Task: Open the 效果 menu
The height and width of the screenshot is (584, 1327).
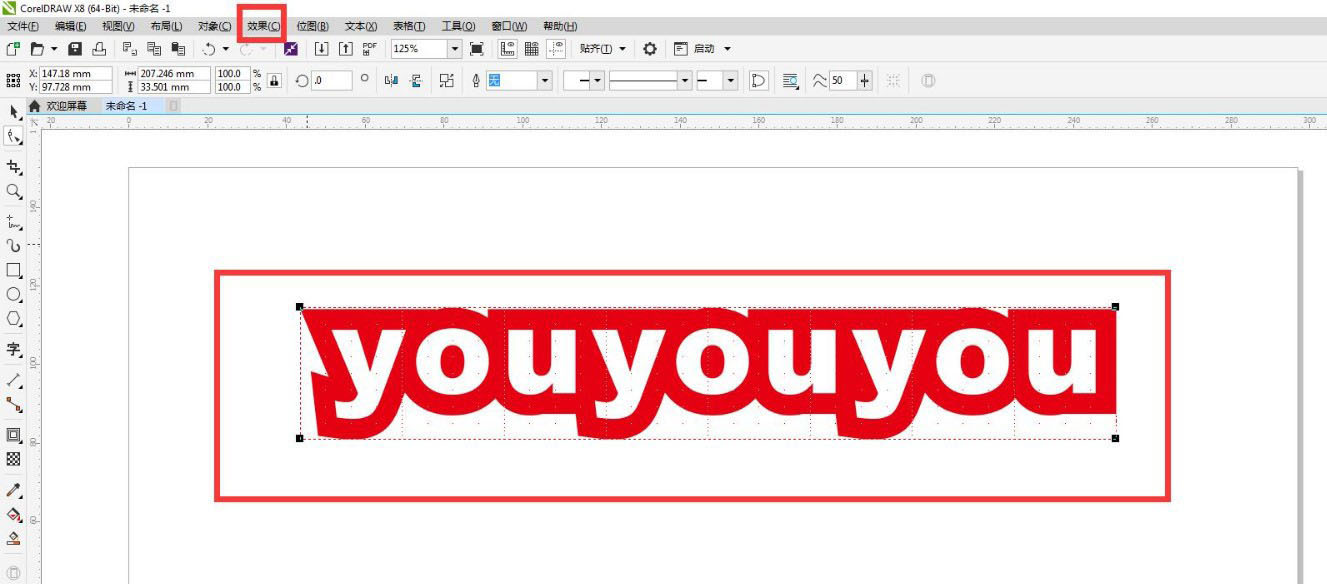Action: pyautogui.click(x=263, y=26)
